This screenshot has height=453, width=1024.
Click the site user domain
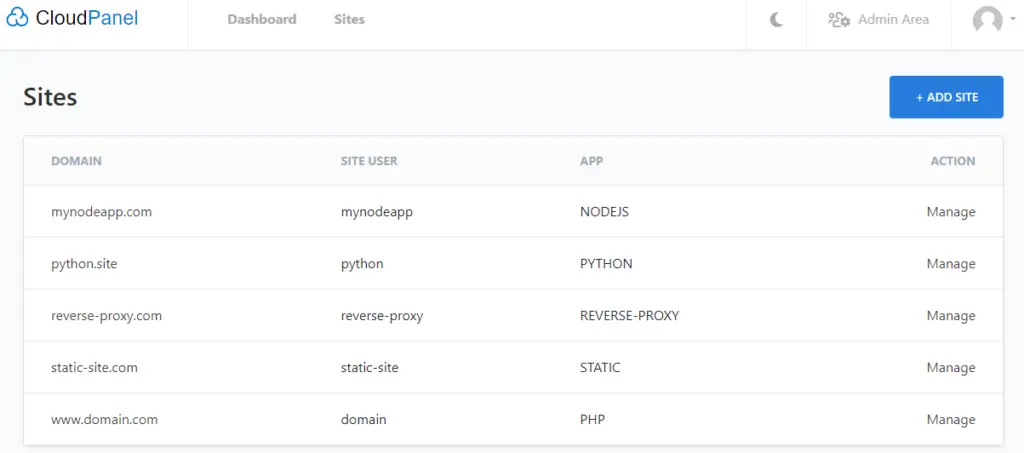point(364,420)
